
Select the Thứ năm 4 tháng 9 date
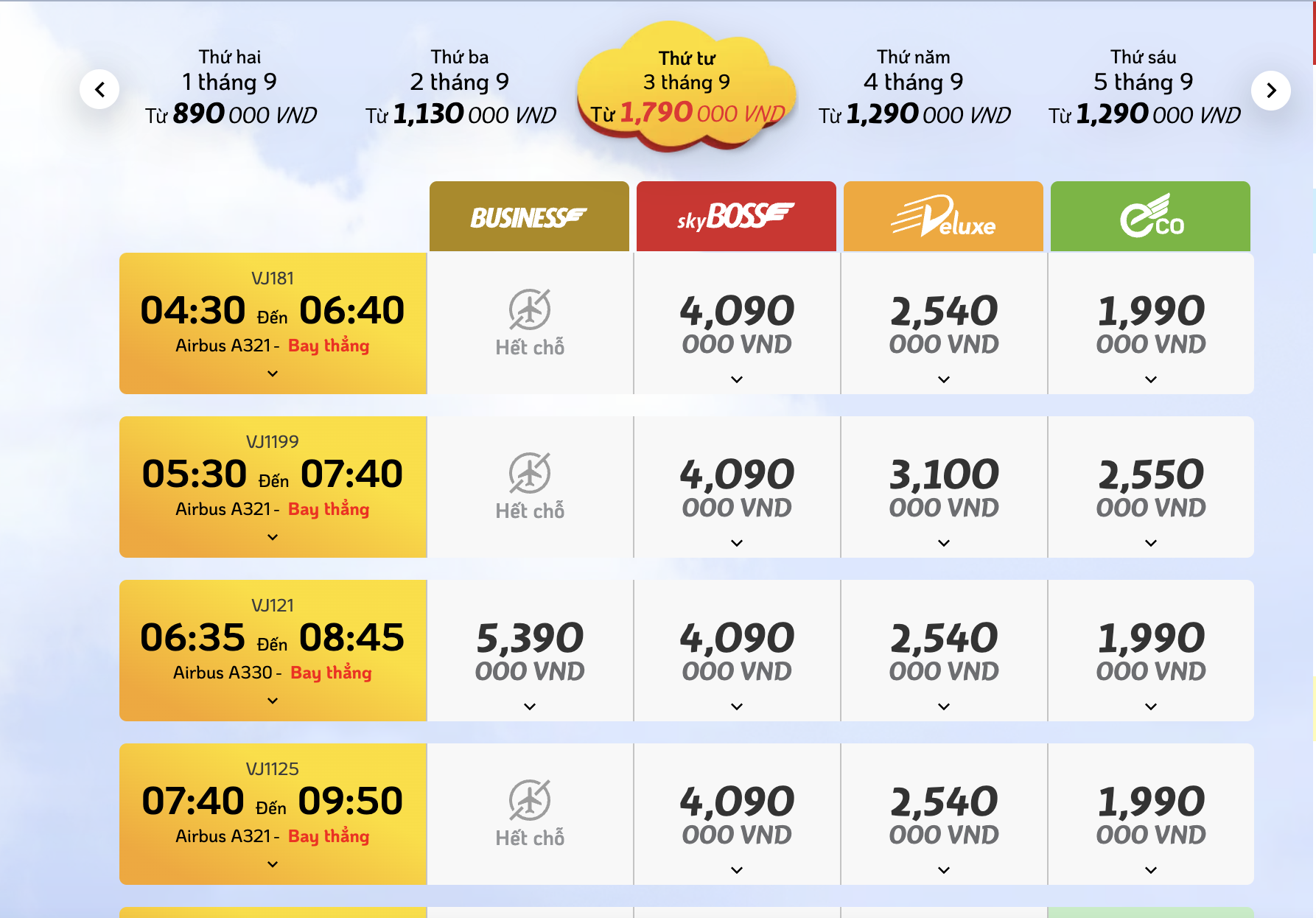pyautogui.click(x=914, y=87)
